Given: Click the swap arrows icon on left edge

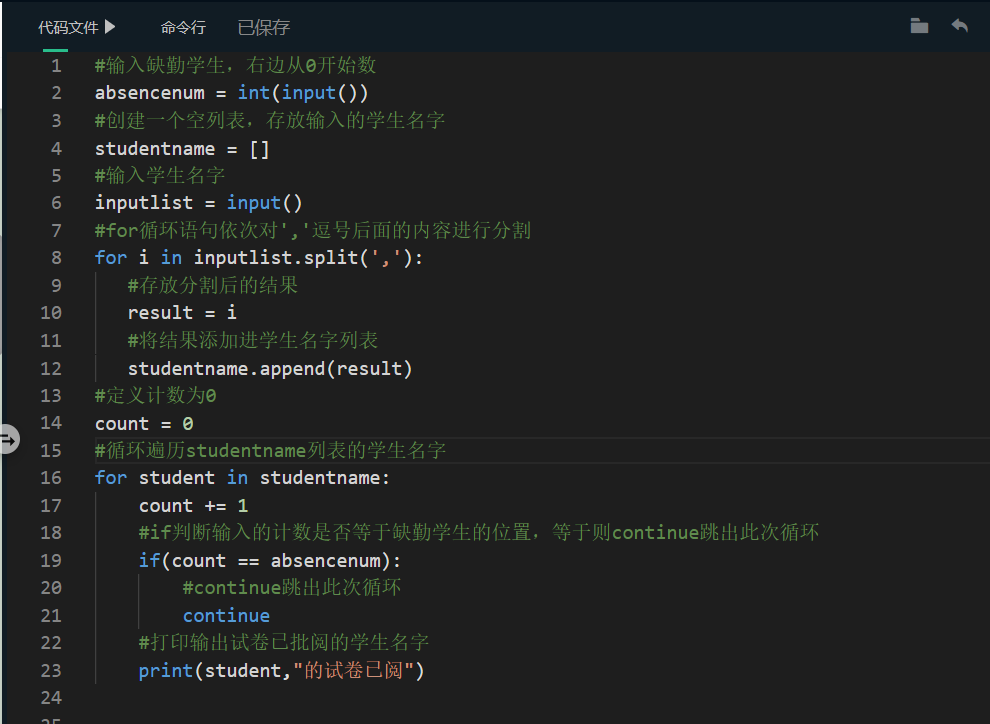Looking at the screenshot, I should [8, 439].
